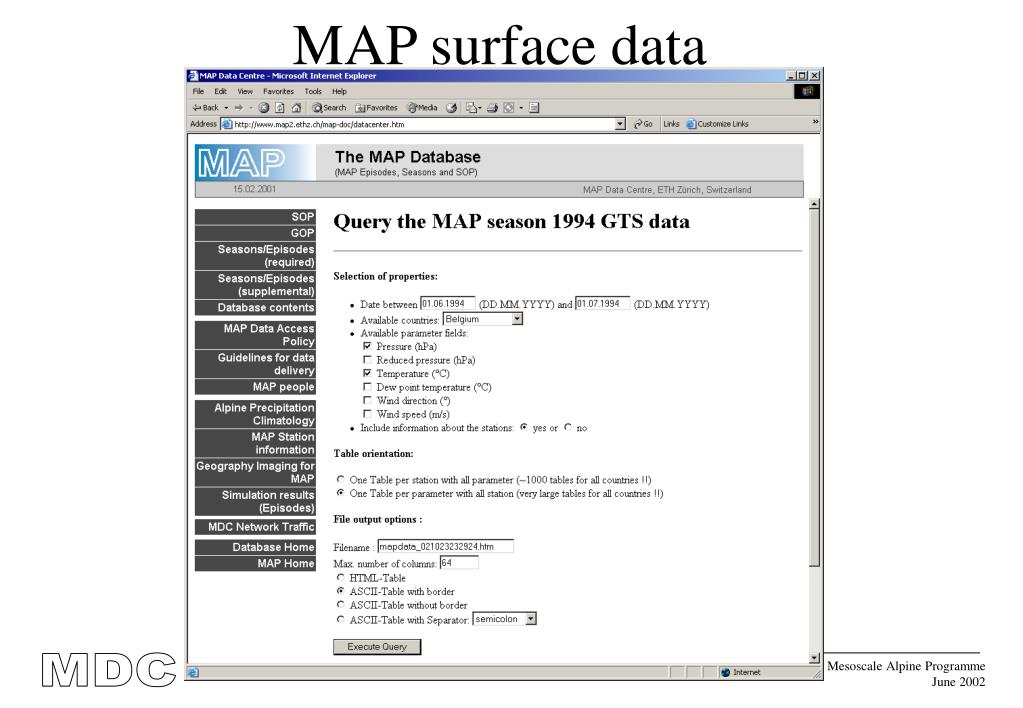This screenshot has height=708, width=1023.
Task: Toggle the Pressure (hPa) checkbox
Action: point(367,346)
